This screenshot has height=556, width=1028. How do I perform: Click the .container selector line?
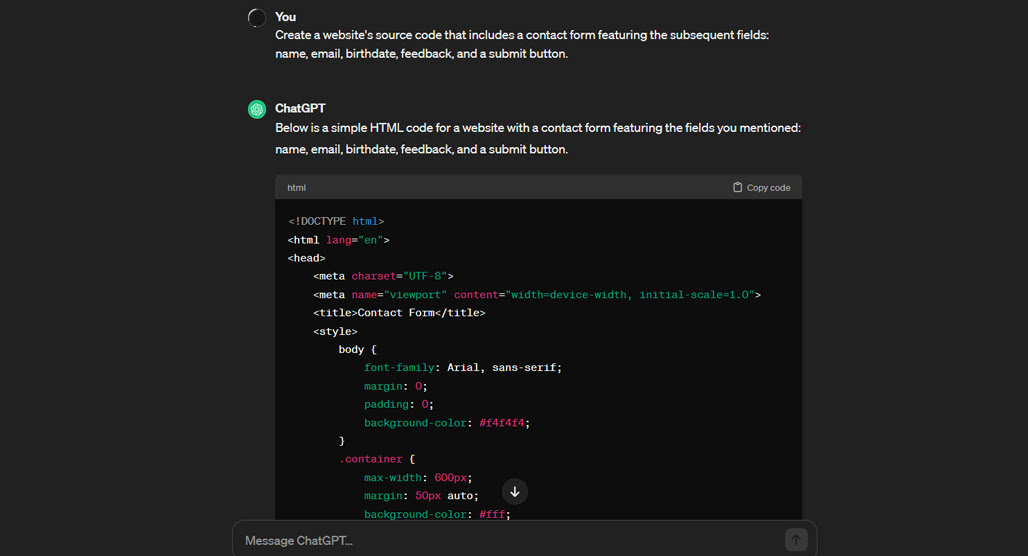[377, 459]
